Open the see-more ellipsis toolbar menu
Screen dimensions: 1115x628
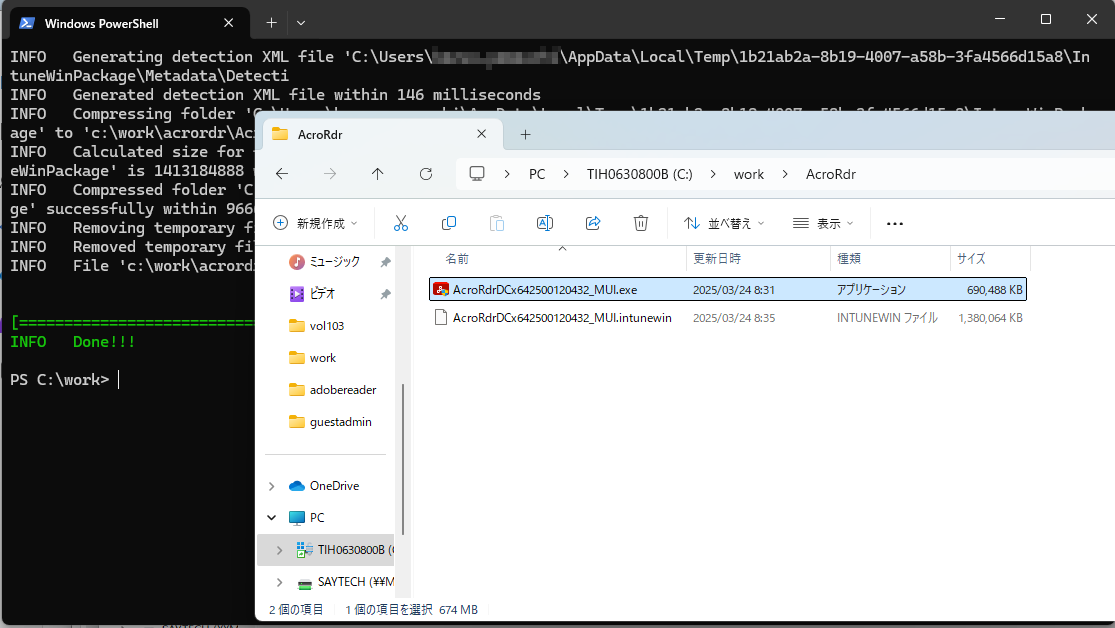point(894,223)
